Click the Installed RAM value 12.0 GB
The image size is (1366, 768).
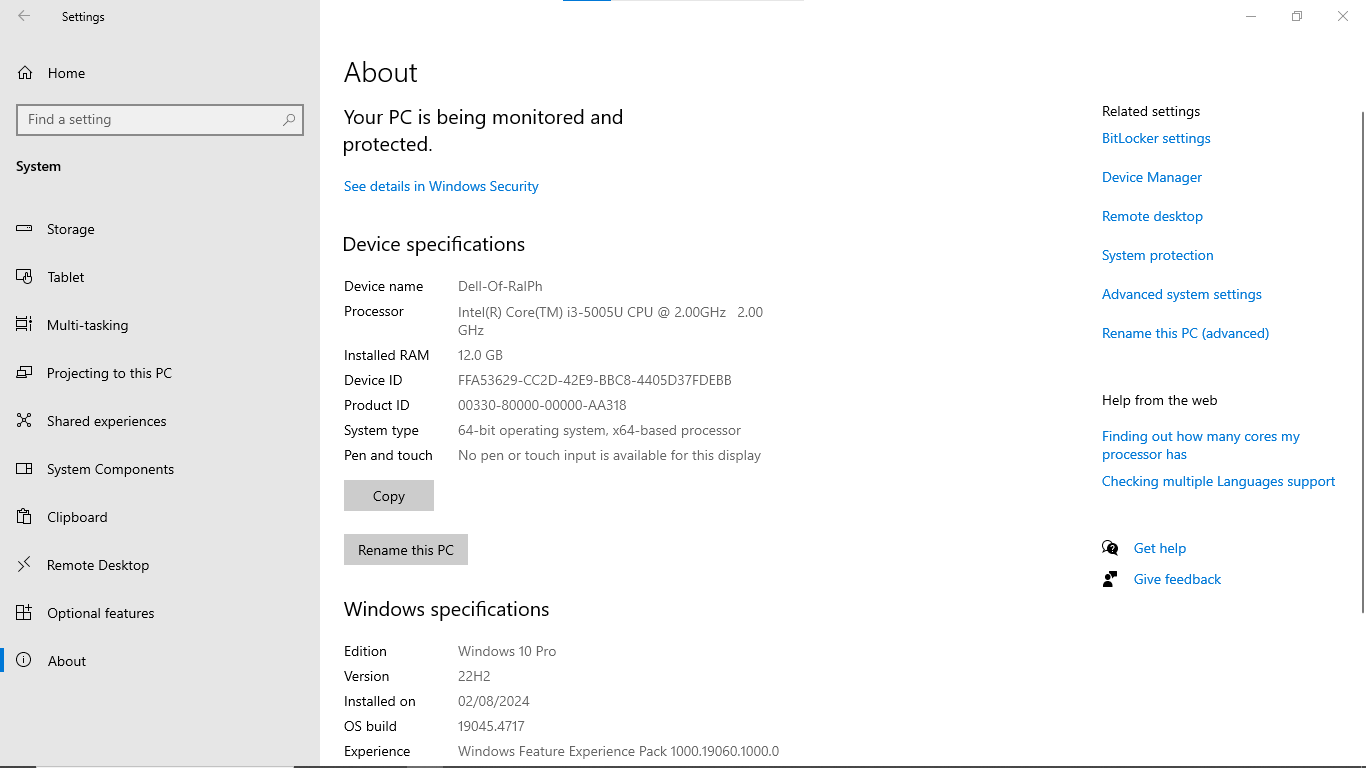480,355
